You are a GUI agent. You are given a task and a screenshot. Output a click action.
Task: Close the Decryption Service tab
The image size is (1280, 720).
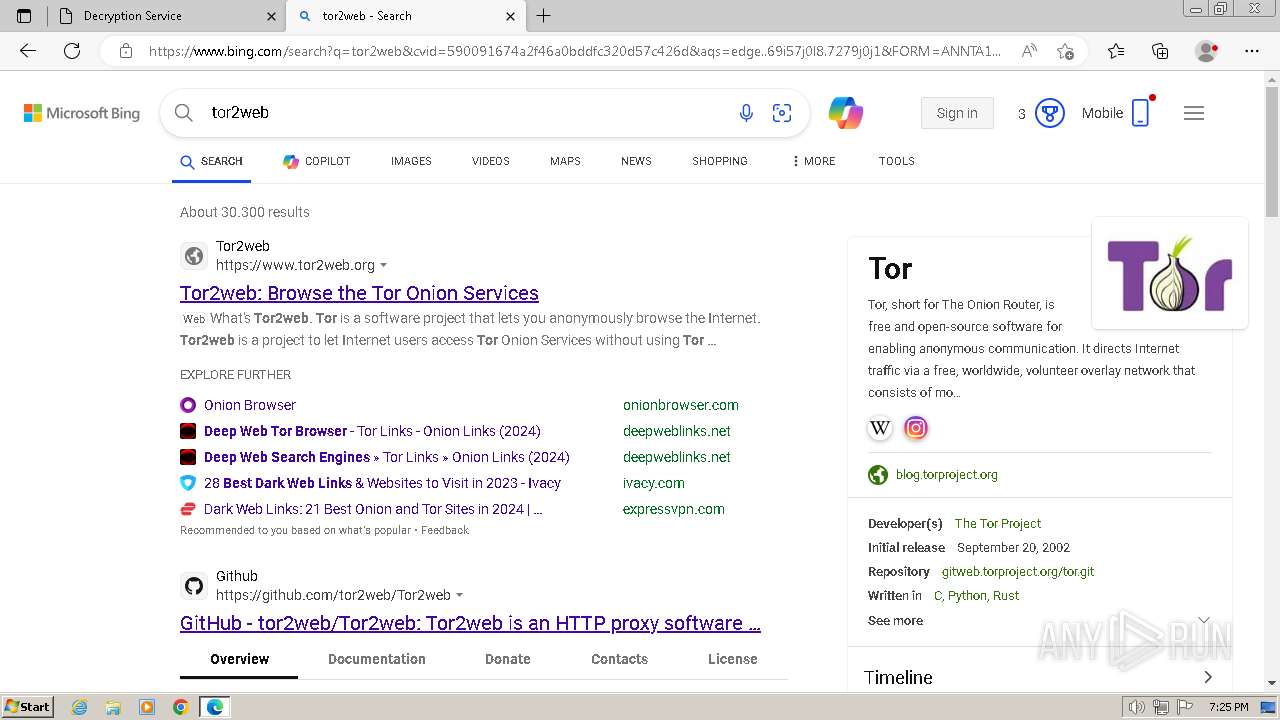(x=271, y=16)
